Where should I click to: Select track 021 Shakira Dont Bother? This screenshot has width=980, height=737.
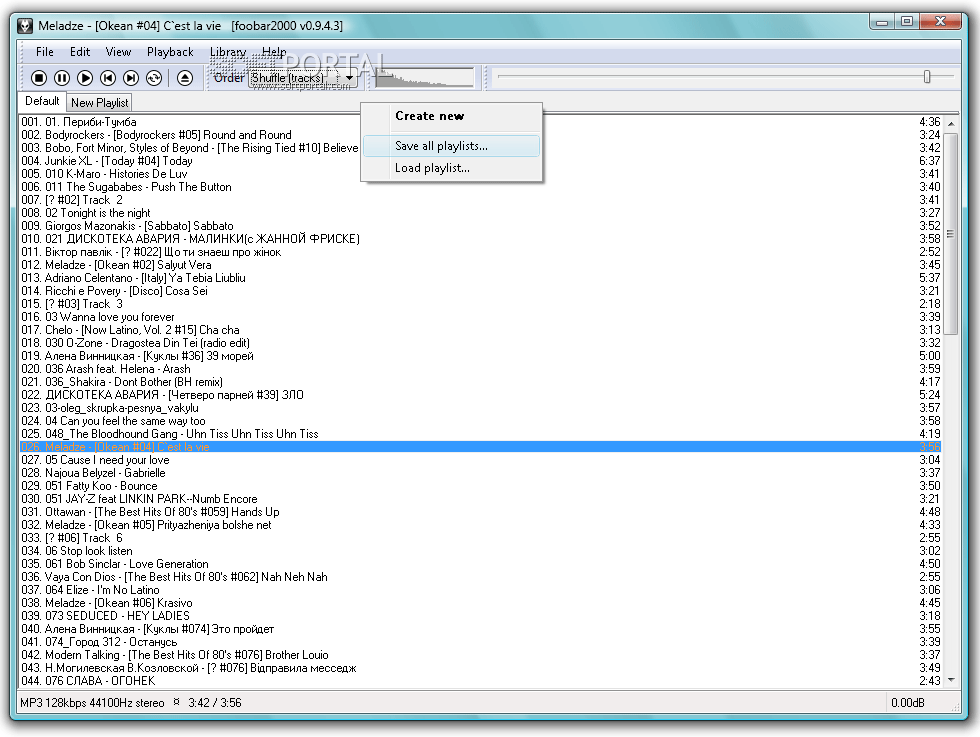480,382
